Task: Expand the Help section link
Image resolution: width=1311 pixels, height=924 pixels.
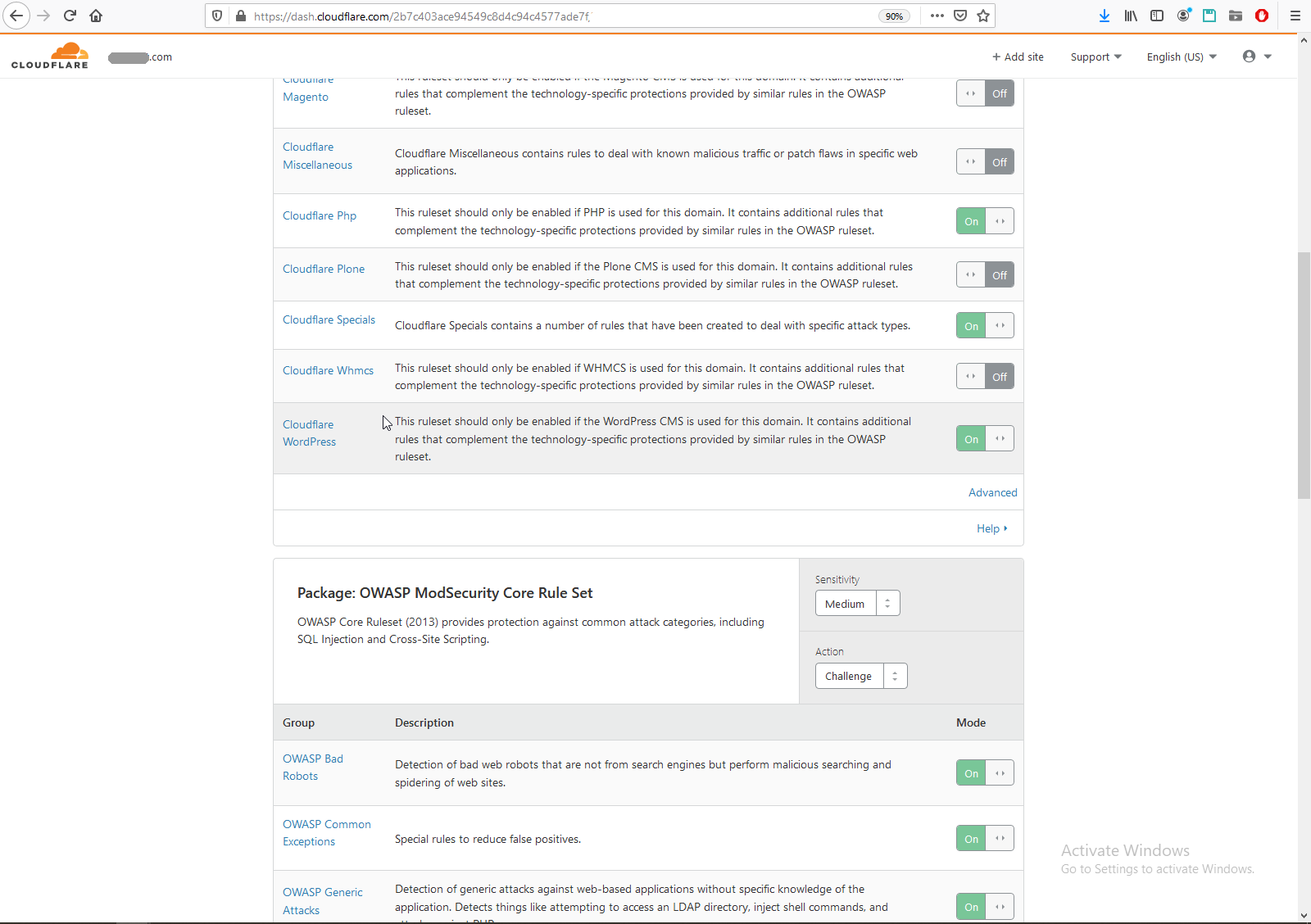Action: 992,528
